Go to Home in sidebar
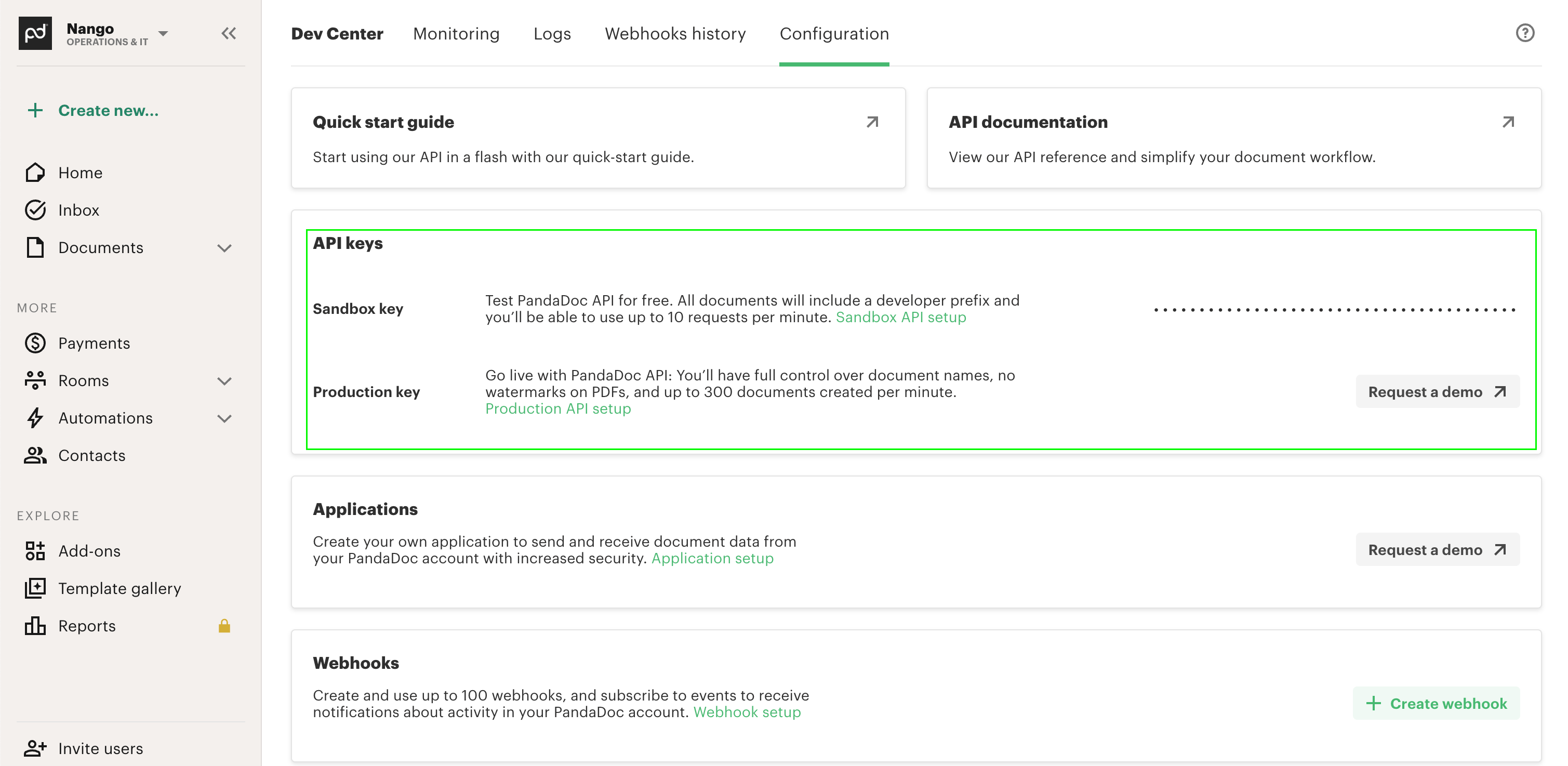Screen dimensions: 1568x766 (79, 173)
